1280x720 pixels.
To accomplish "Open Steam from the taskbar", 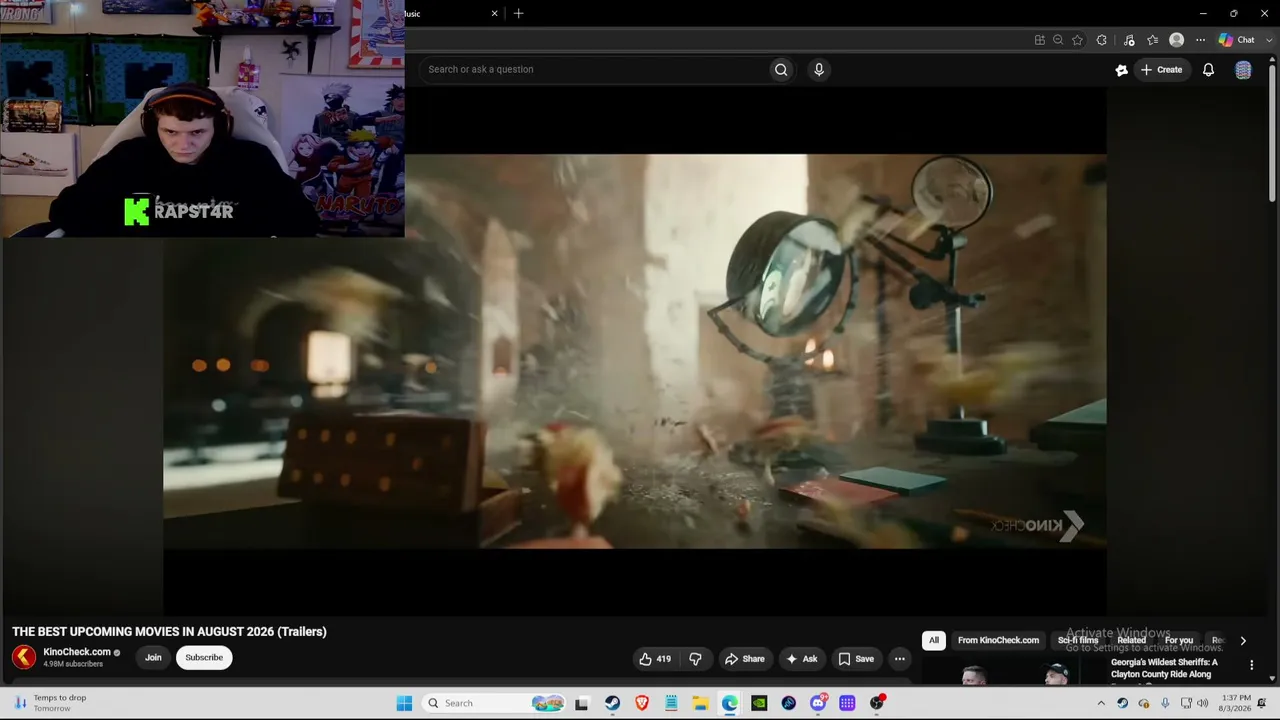I will pyautogui.click(x=612, y=703).
